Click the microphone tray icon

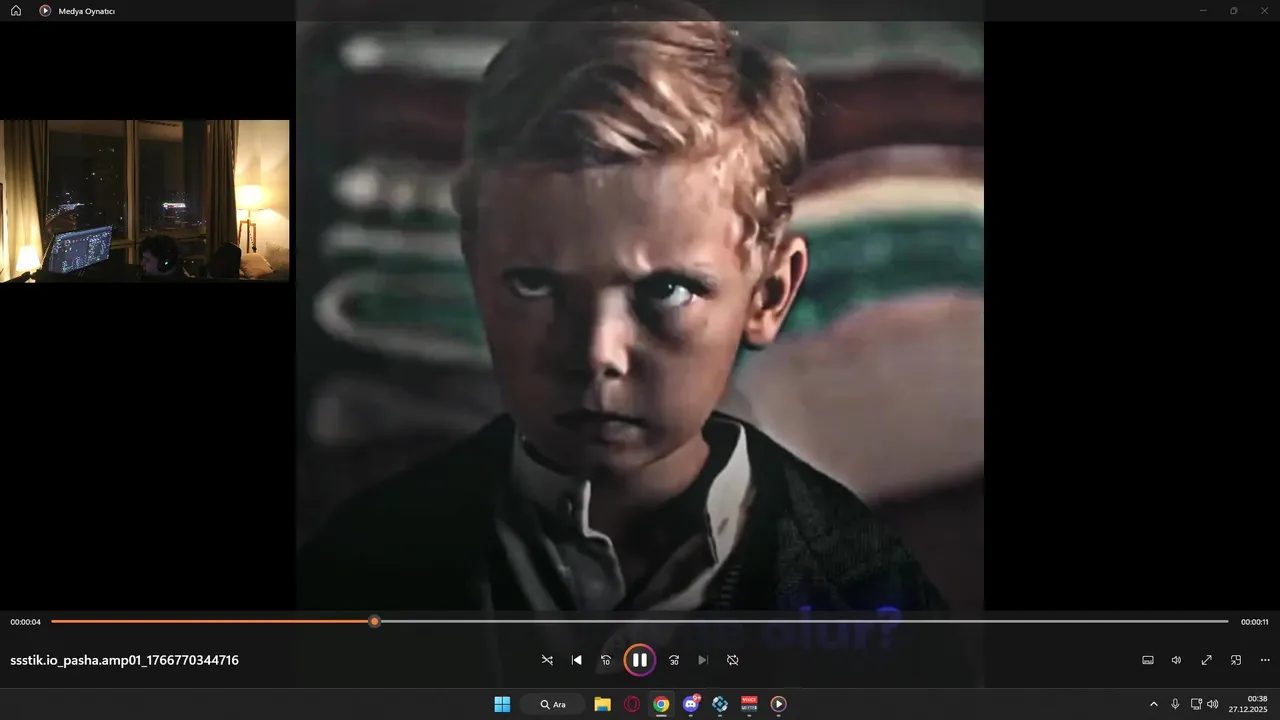(1175, 704)
